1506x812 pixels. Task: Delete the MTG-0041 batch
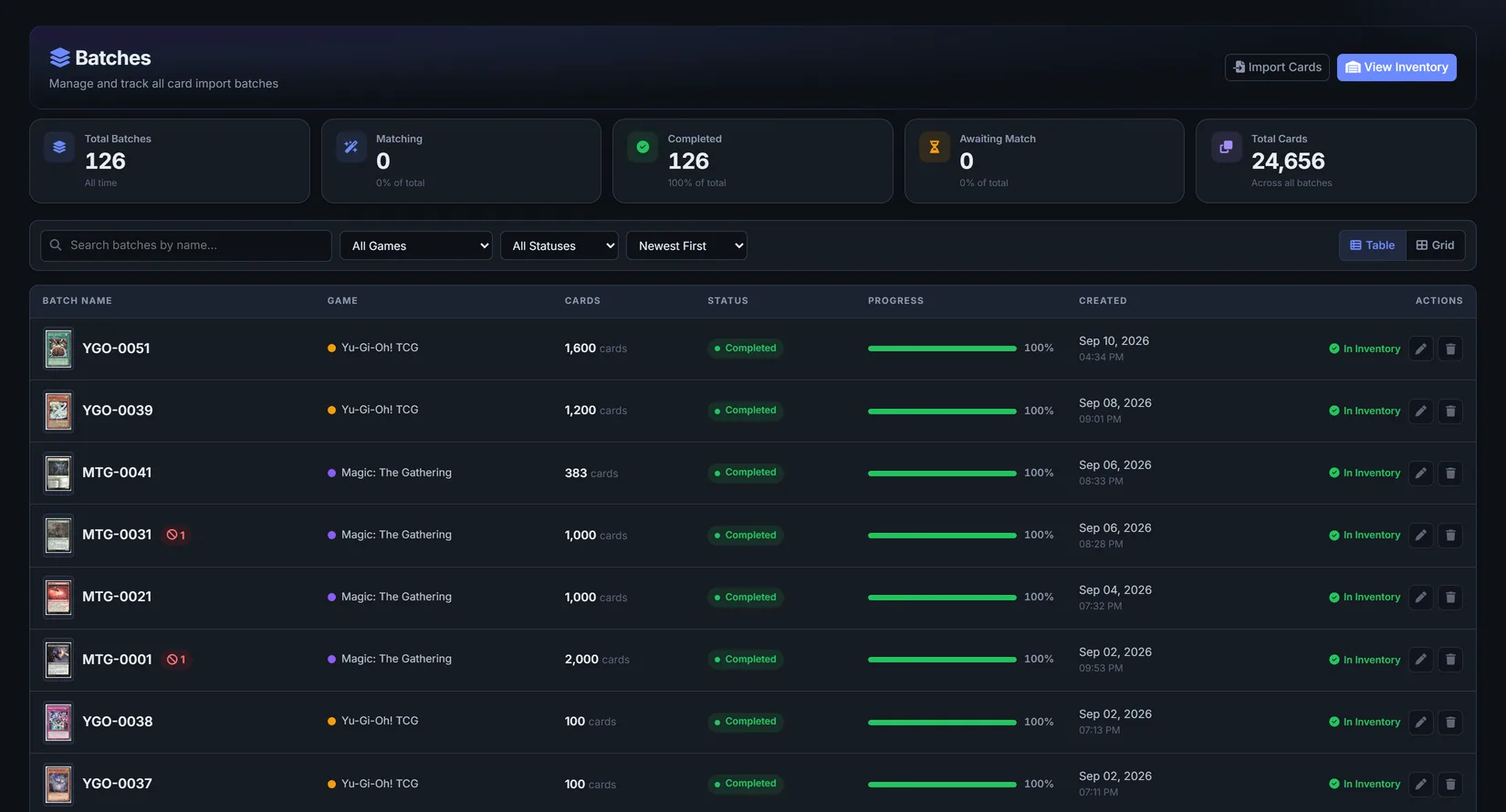pyautogui.click(x=1450, y=473)
